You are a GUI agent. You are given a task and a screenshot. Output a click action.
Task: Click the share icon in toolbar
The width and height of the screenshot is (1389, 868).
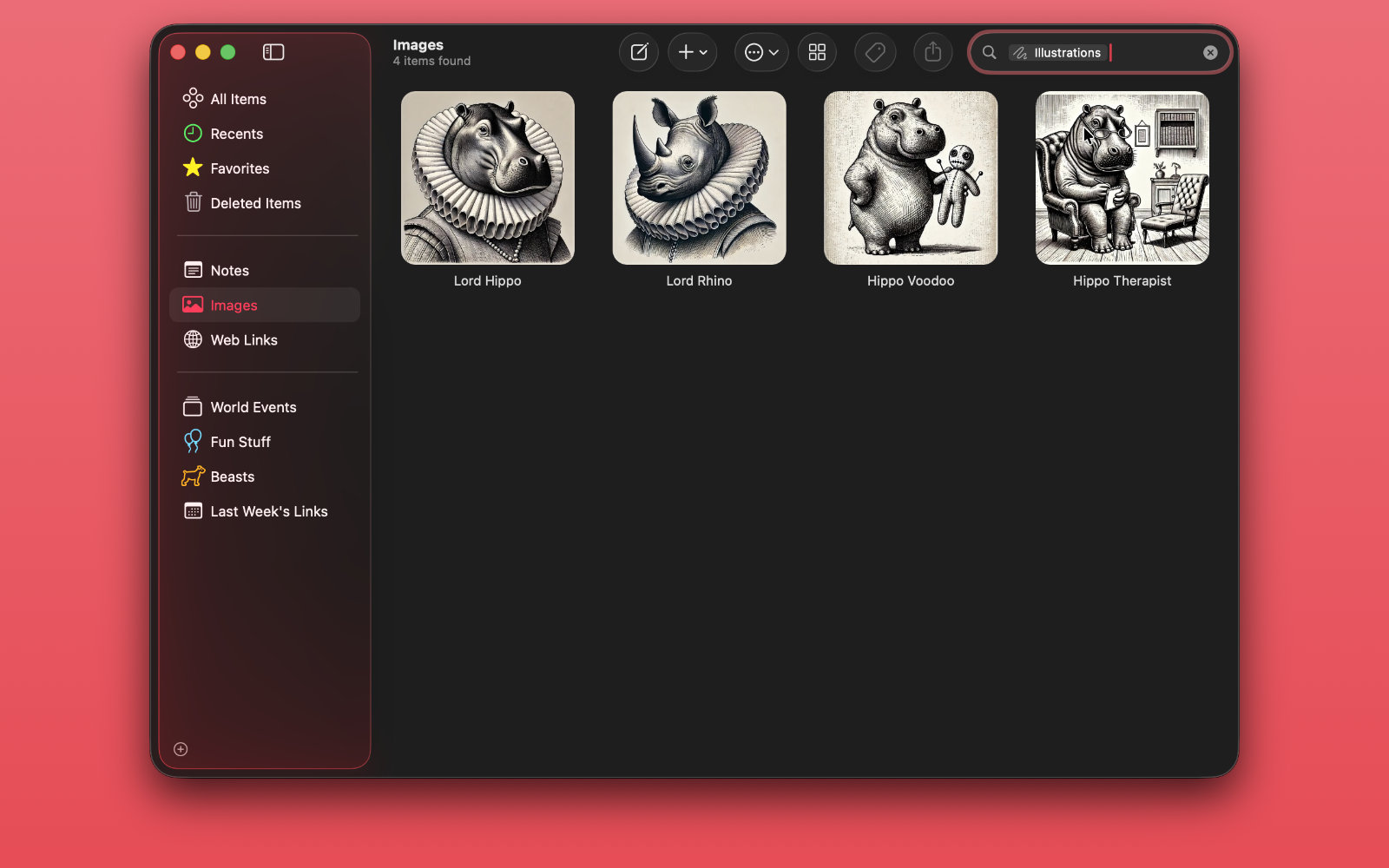[932, 52]
